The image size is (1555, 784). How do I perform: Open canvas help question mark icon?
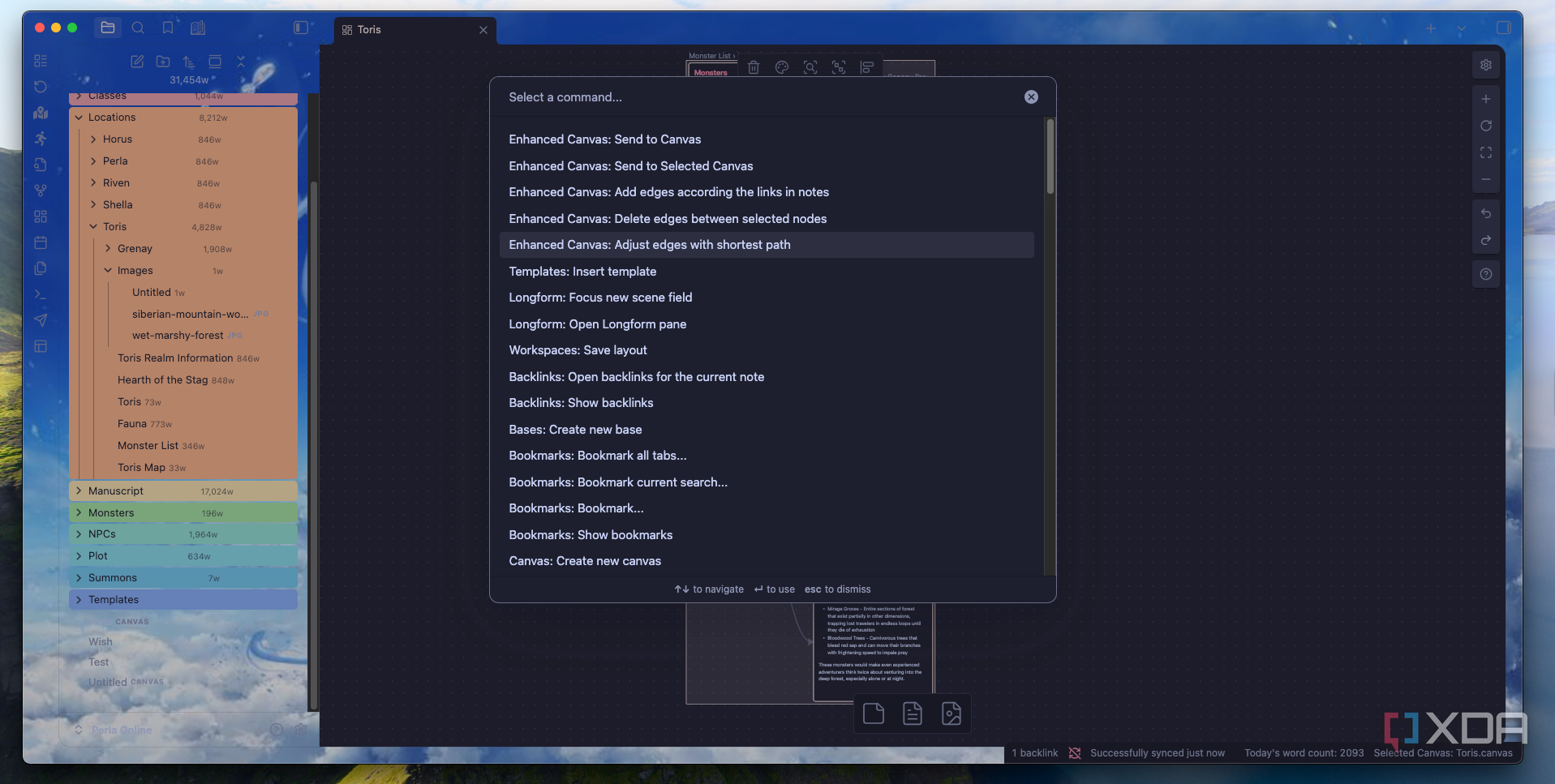(1486, 274)
